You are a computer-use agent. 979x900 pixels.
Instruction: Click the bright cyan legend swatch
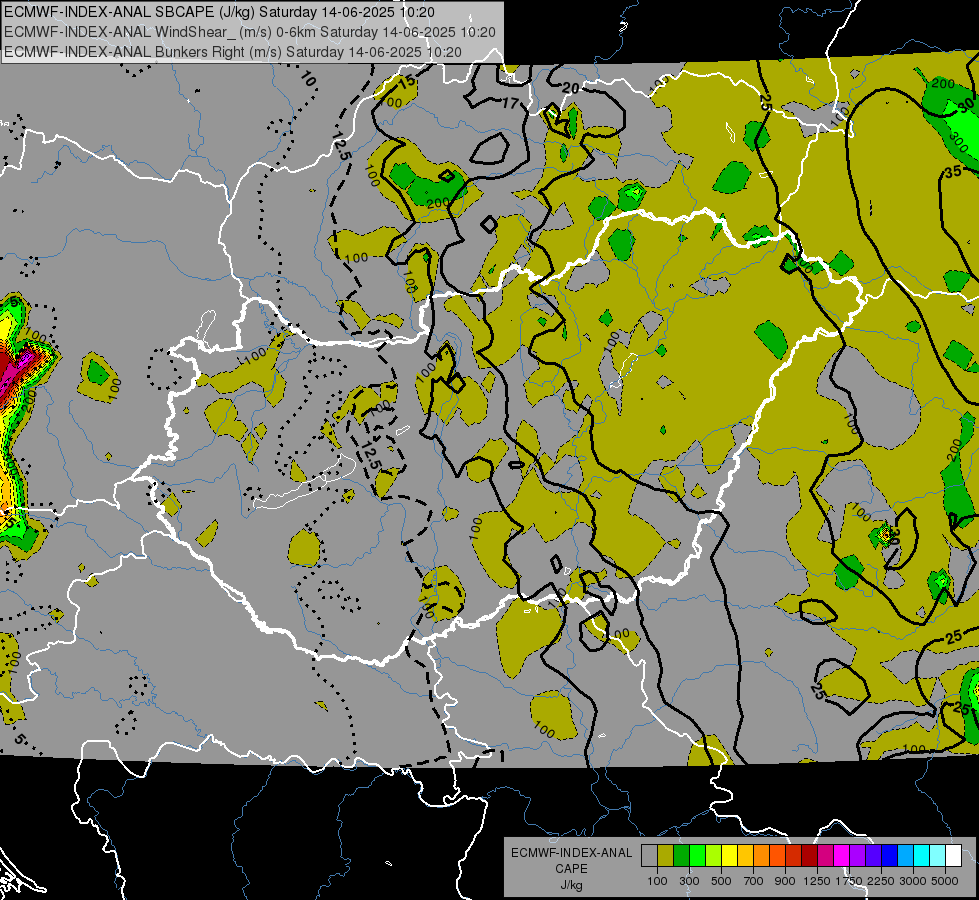[922, 856]
